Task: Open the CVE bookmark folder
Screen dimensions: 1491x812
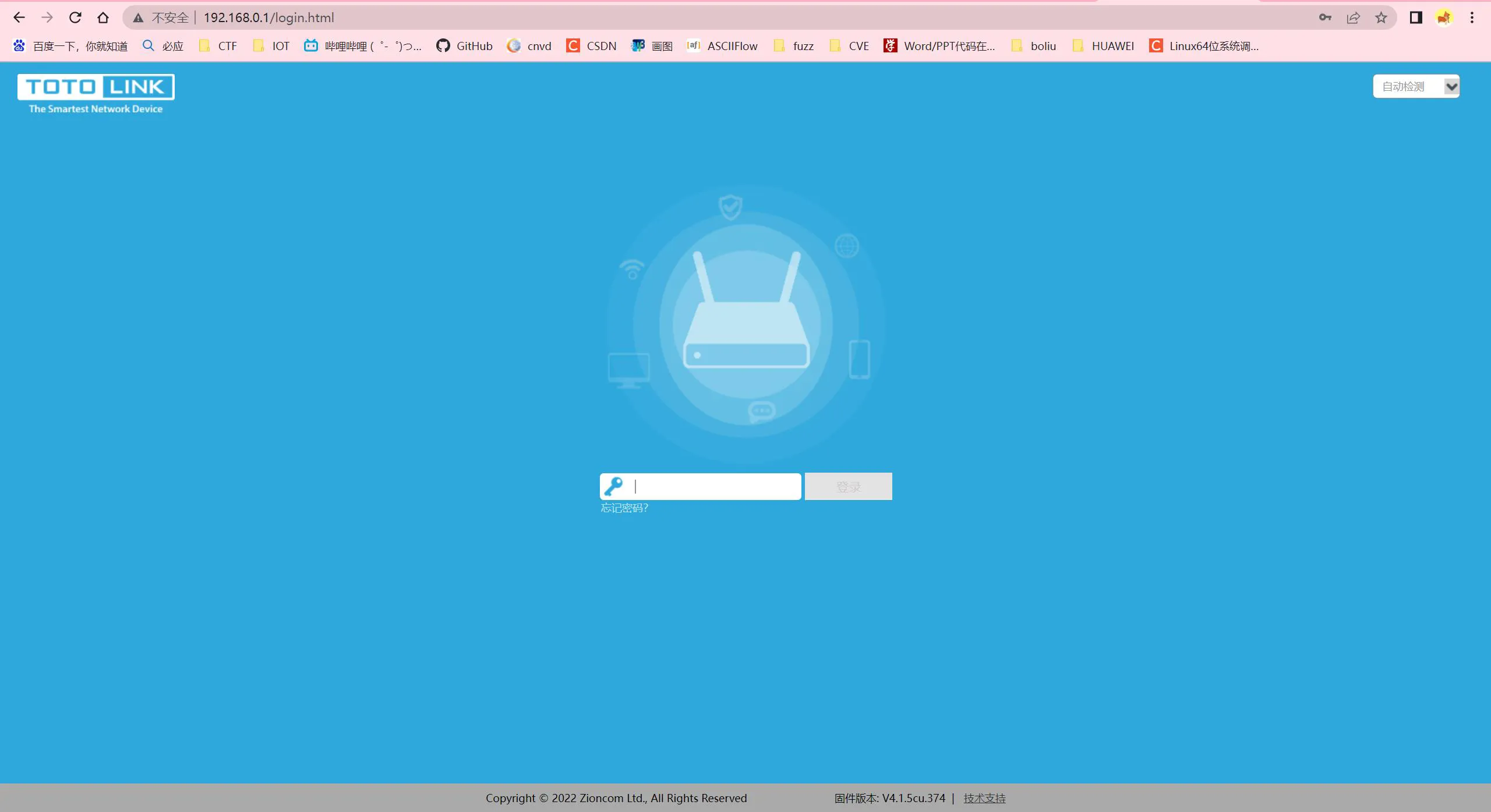Action: (x=850, y=46)
